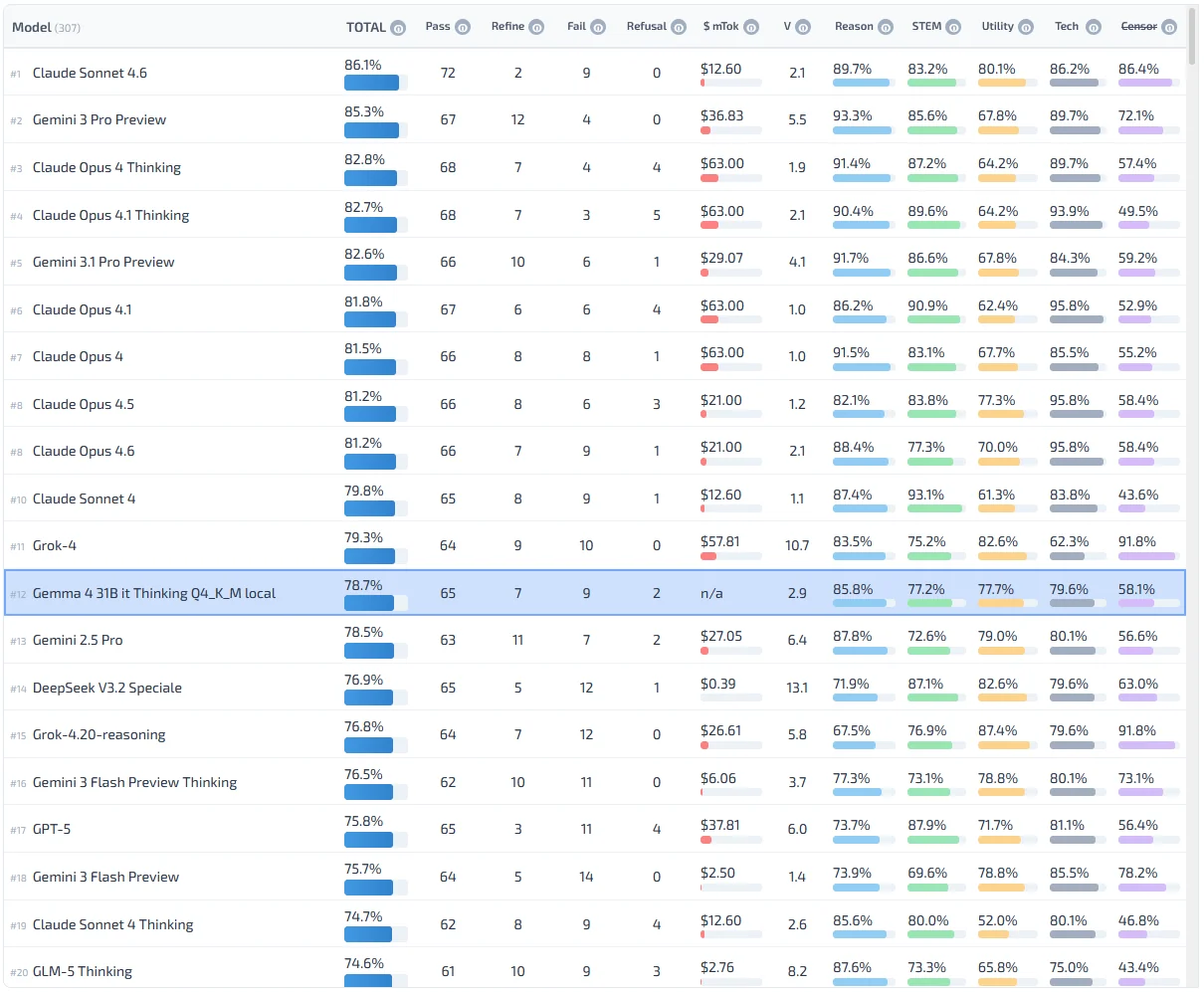
Task: Click the Utility column header label
Action: click(997, 26)
